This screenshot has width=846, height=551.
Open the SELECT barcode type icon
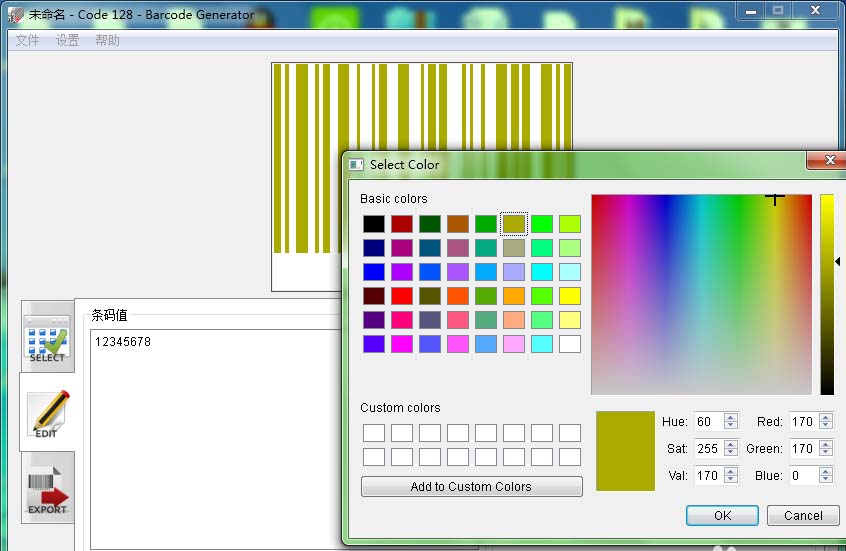point(47,339)
